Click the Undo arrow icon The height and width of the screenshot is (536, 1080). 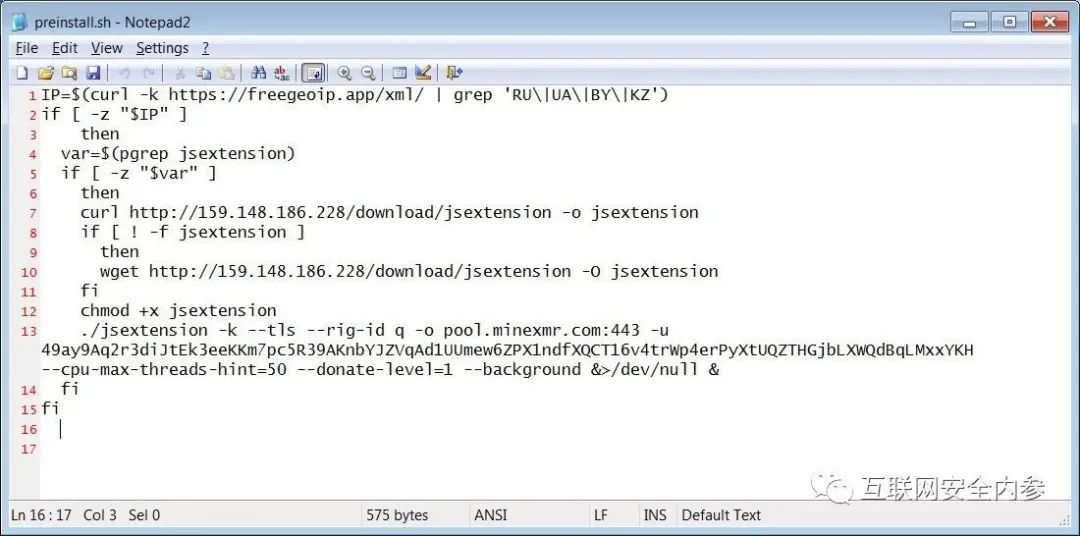[x=125, y=72]
